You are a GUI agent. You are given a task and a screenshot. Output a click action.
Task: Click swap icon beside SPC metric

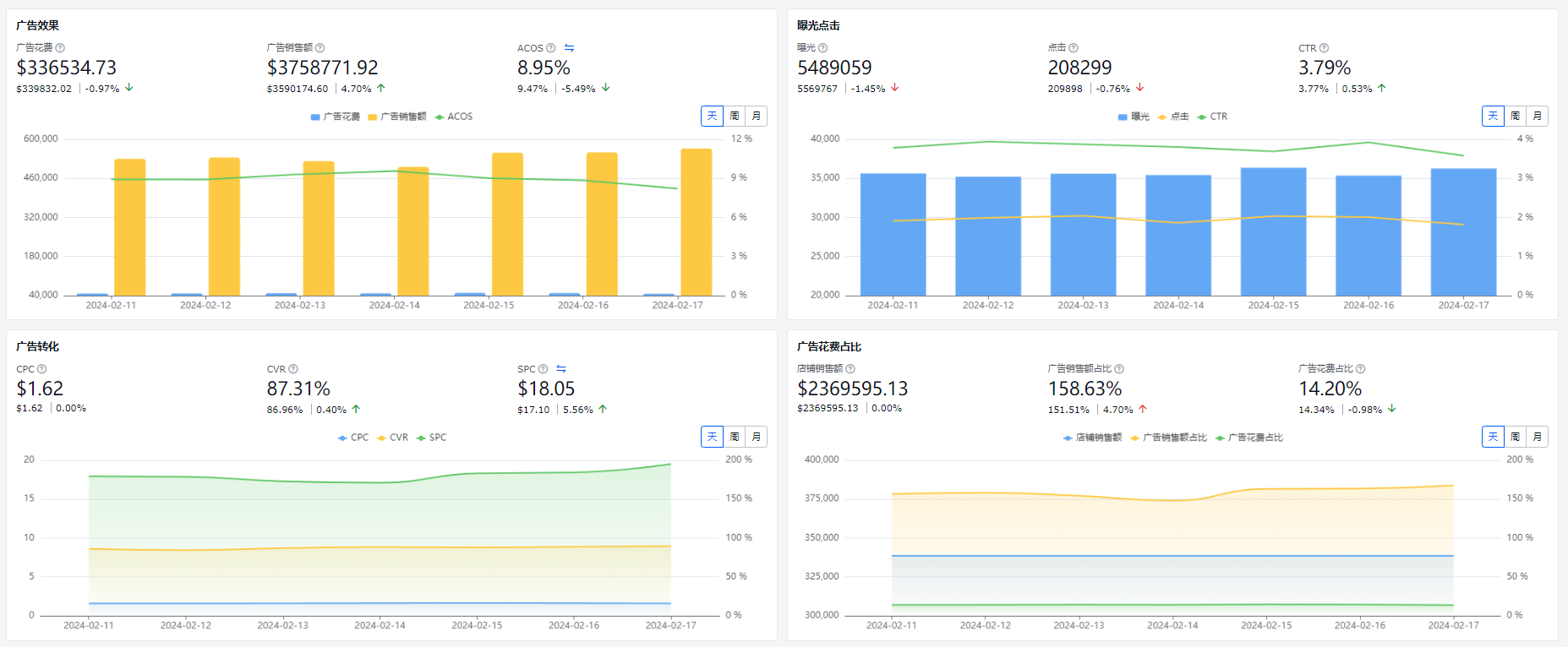pyautogui.click(x=561, y=369)
